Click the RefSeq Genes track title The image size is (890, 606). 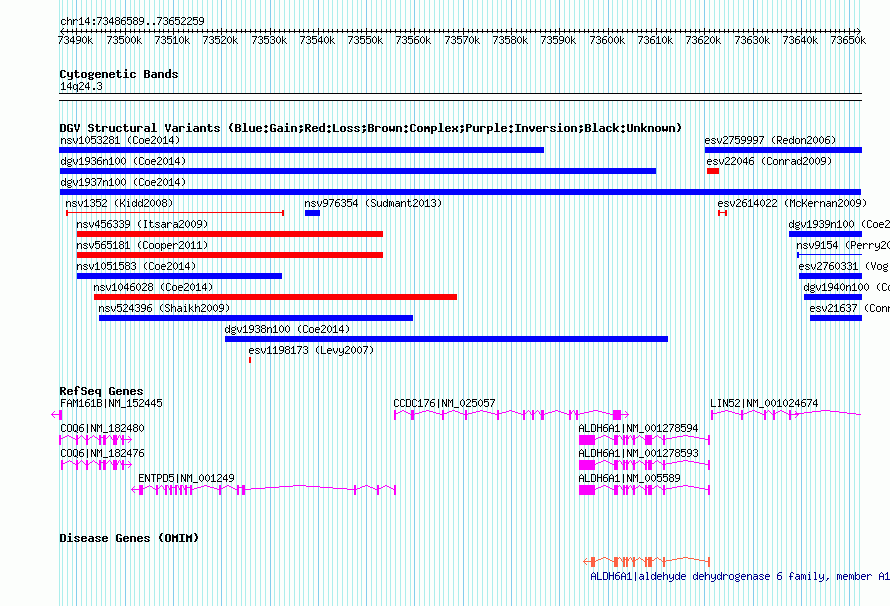point(101,391)
